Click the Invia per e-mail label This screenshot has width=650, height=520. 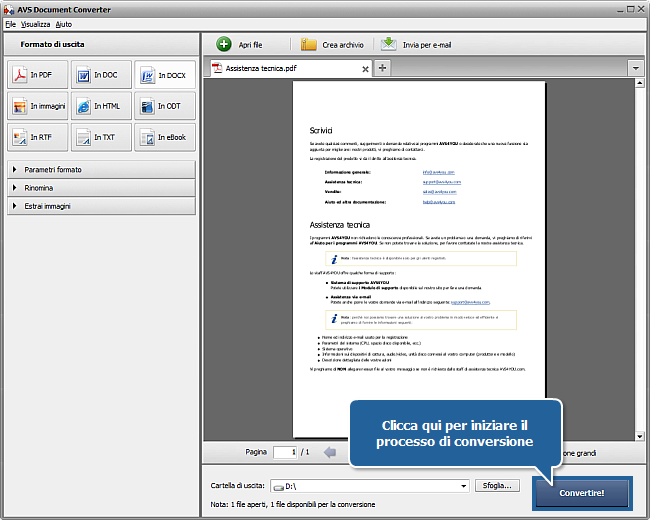(x=427, y=45)
